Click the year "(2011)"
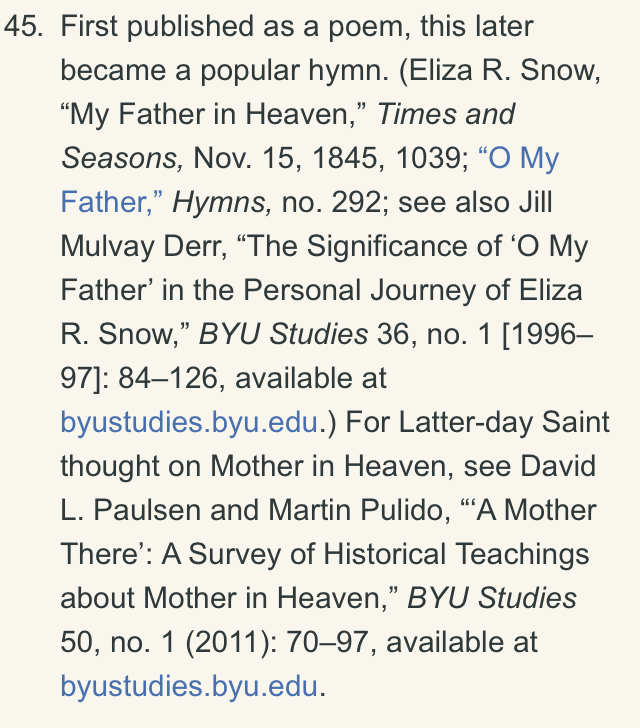640x728 pixels. click(x=228, y=642)
